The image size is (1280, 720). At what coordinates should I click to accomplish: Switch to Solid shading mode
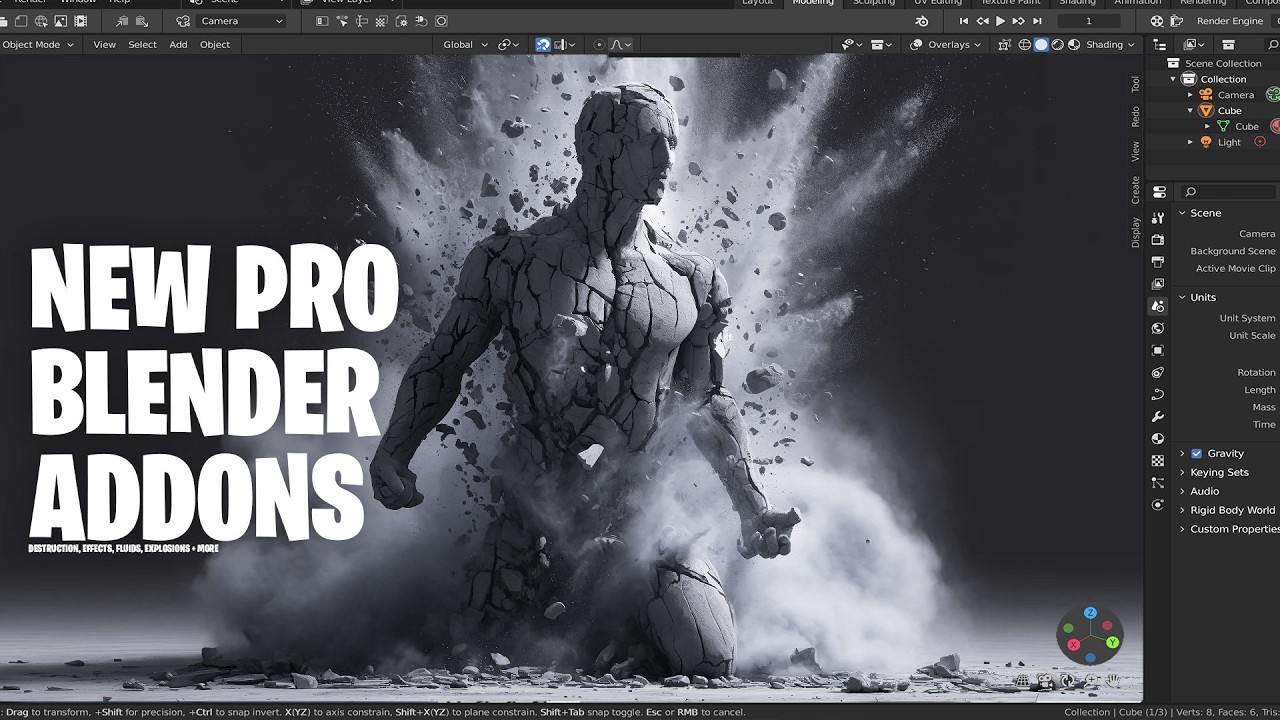point(1041,44)
